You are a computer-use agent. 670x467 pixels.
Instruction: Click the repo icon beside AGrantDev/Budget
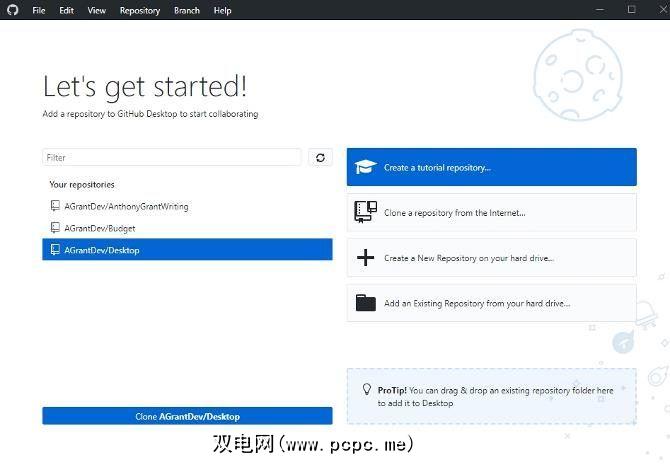tap(55, 228)
